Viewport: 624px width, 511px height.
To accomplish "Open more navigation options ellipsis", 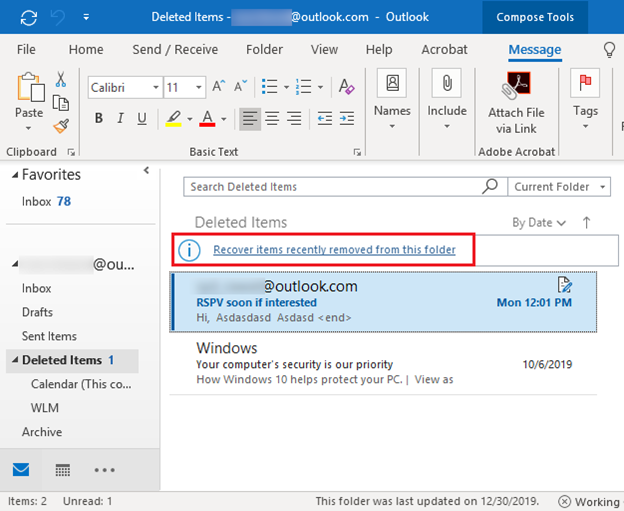I will point(104,470).
